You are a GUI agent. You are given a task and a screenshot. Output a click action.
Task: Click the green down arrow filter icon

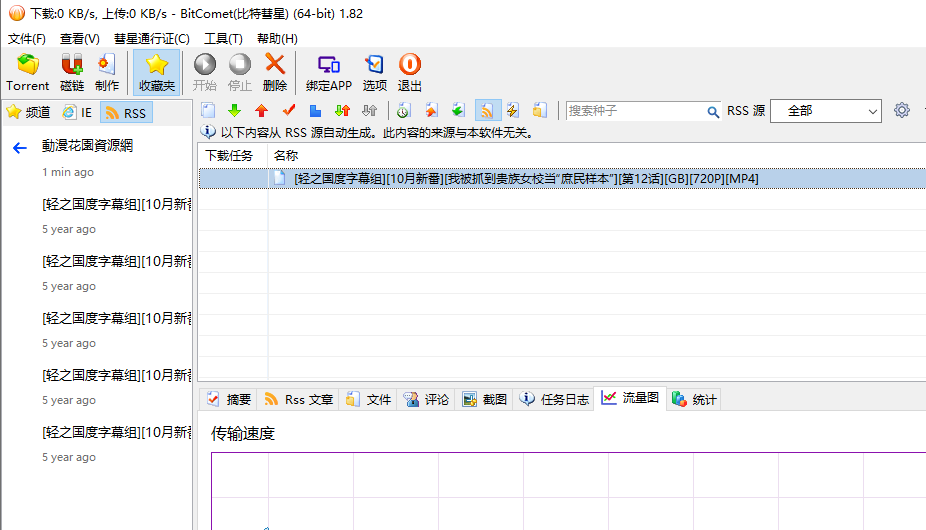click(235, 111)
